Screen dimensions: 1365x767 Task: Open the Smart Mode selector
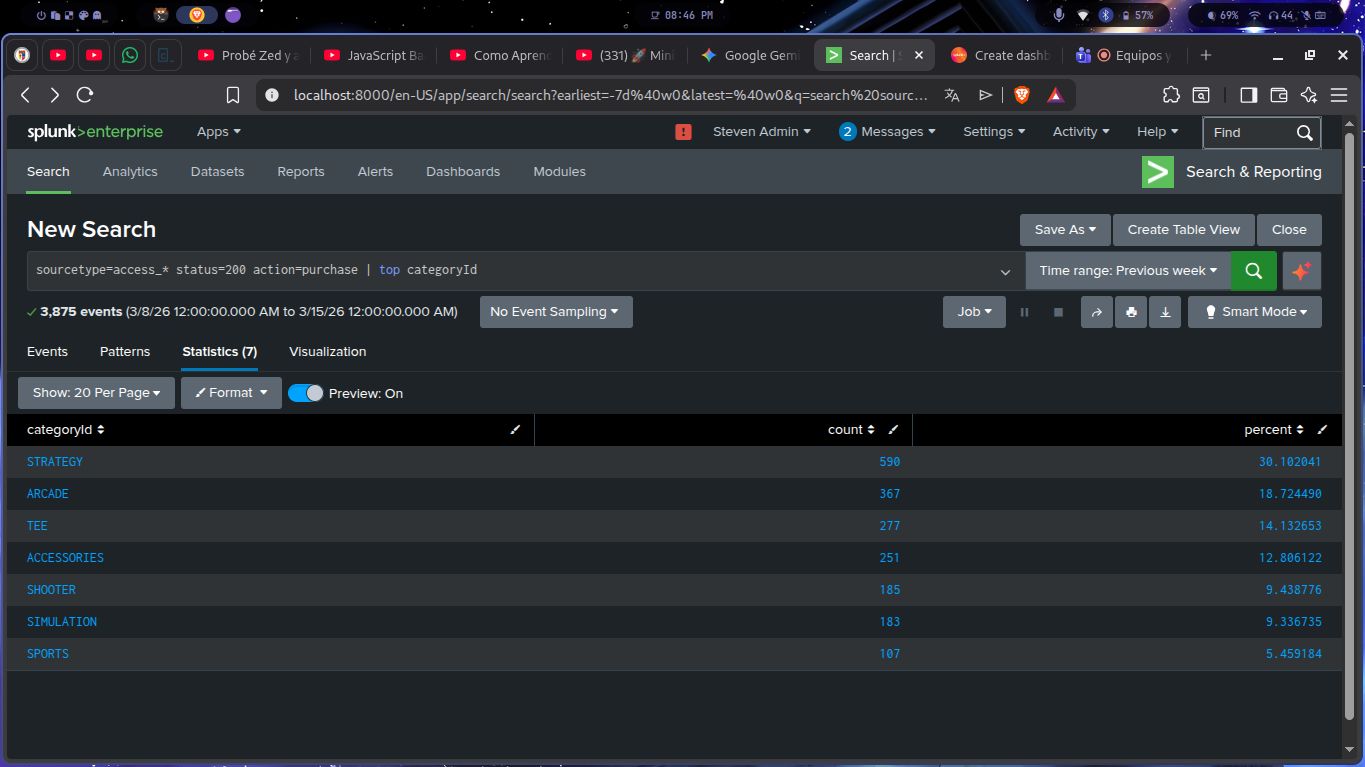[x=1254, y=312]
